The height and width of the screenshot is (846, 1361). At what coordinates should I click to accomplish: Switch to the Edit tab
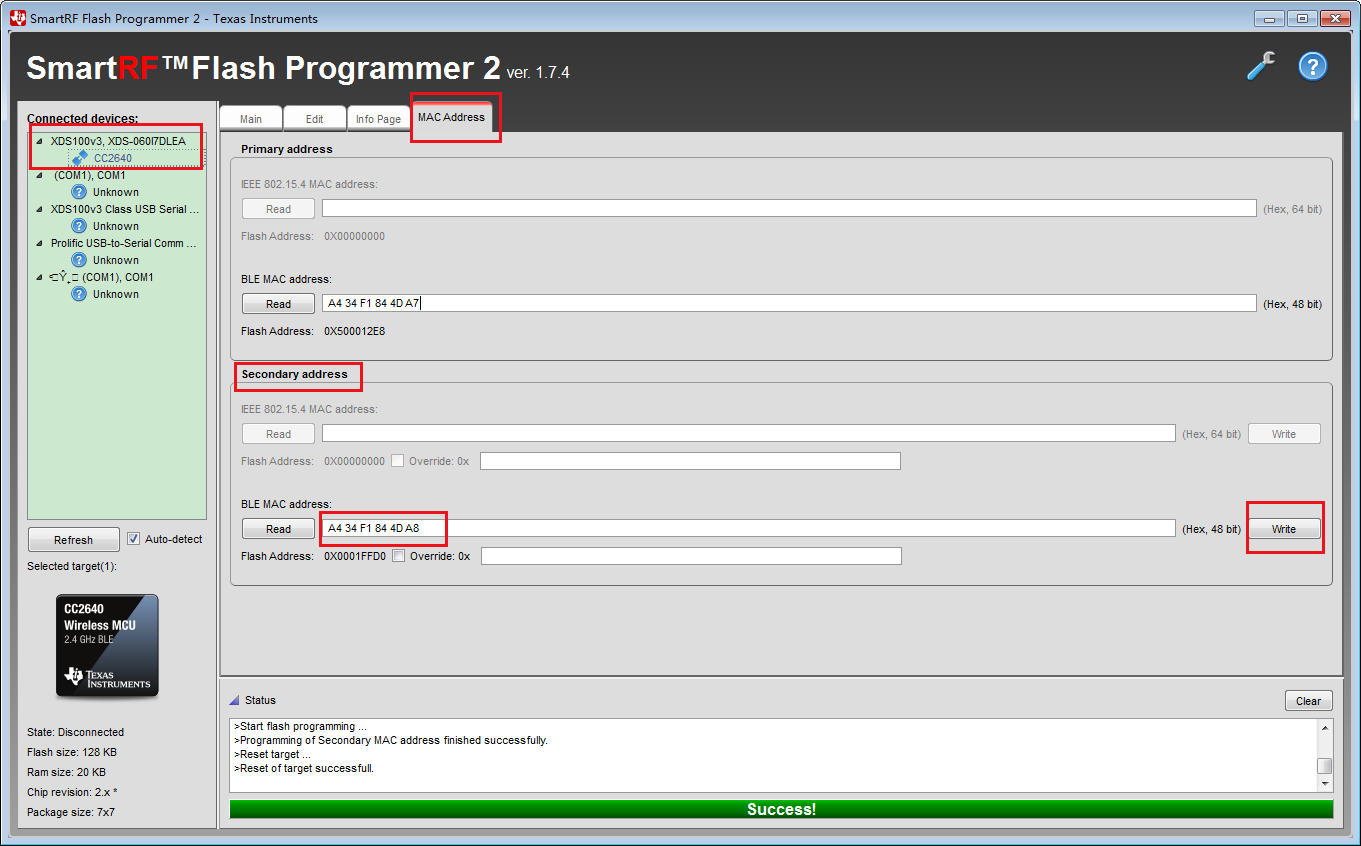(314, 119)
